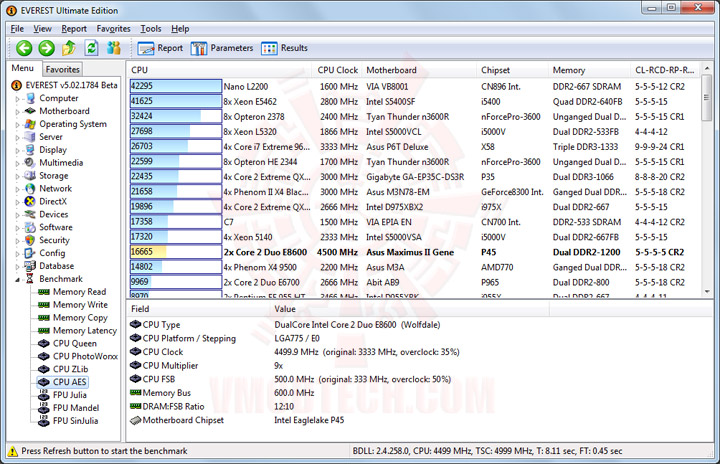The width and height of the screenshot is (720, 464).
Task: Click the users toolbar icon
Action: coord(113,48)
